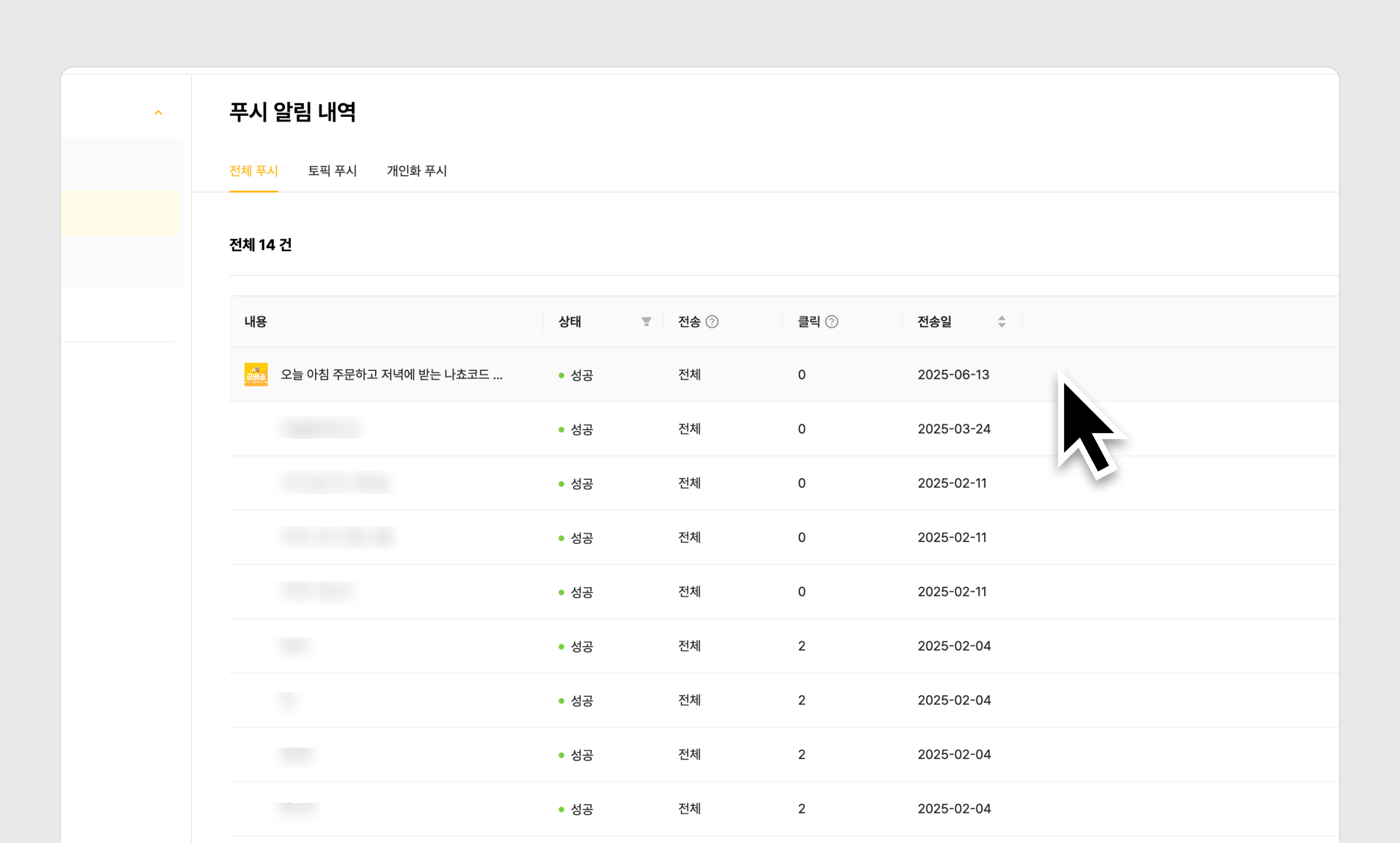This screenshot has width=1400, height=843.
Task: Open the yellow thumbnail of first push
Action: click(x=256, y=375)
